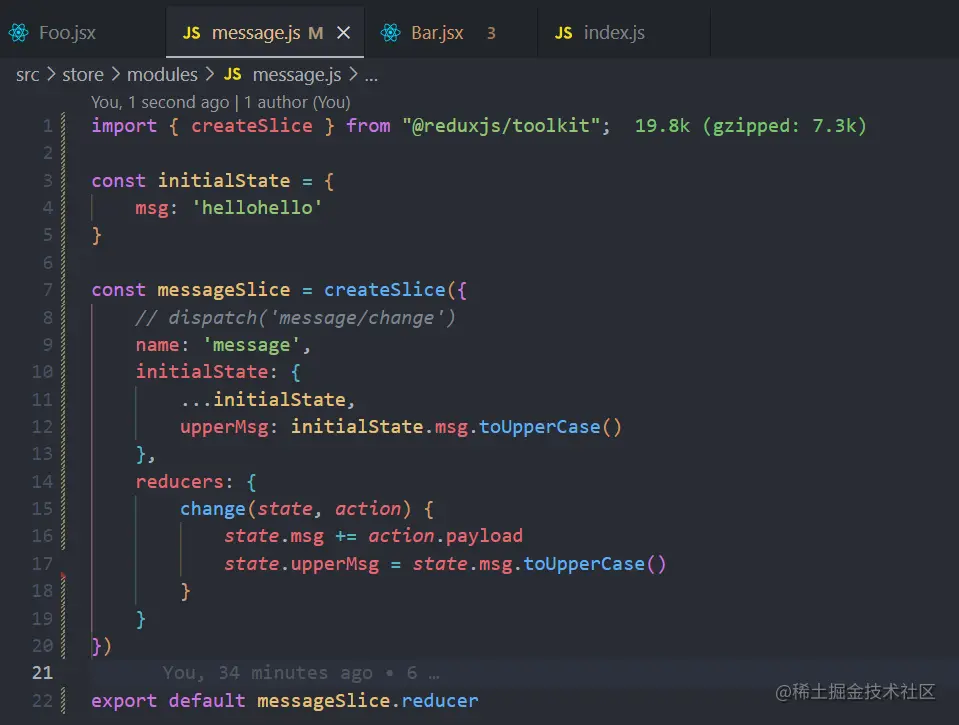Open the 'You, 1 second ago' CodeLens
The image size is (959, 725).
(x=160, y=102)
